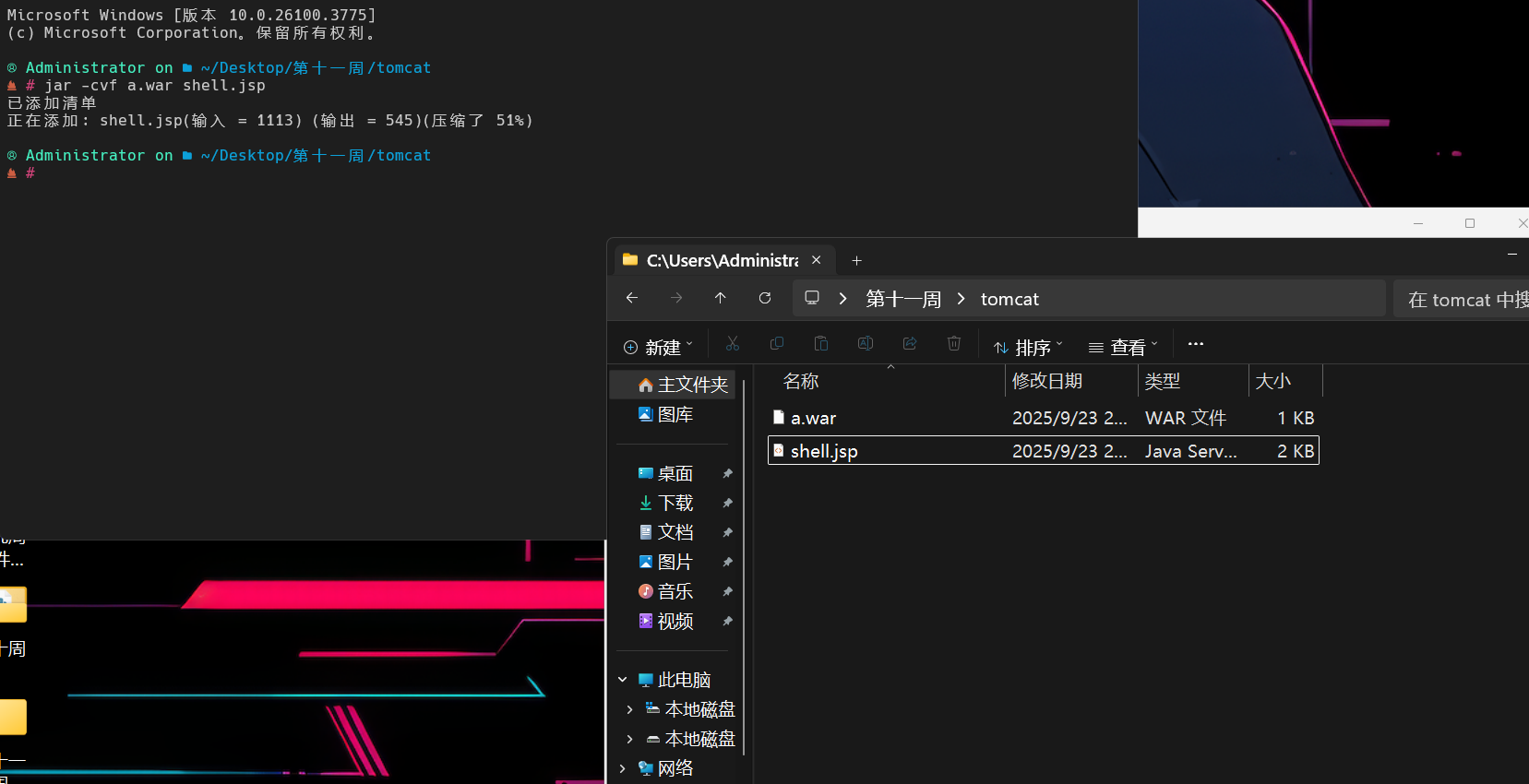Click the Share icon in toolbar
This screenshot has height=784, width=1529.
click(x=910, y=344)
